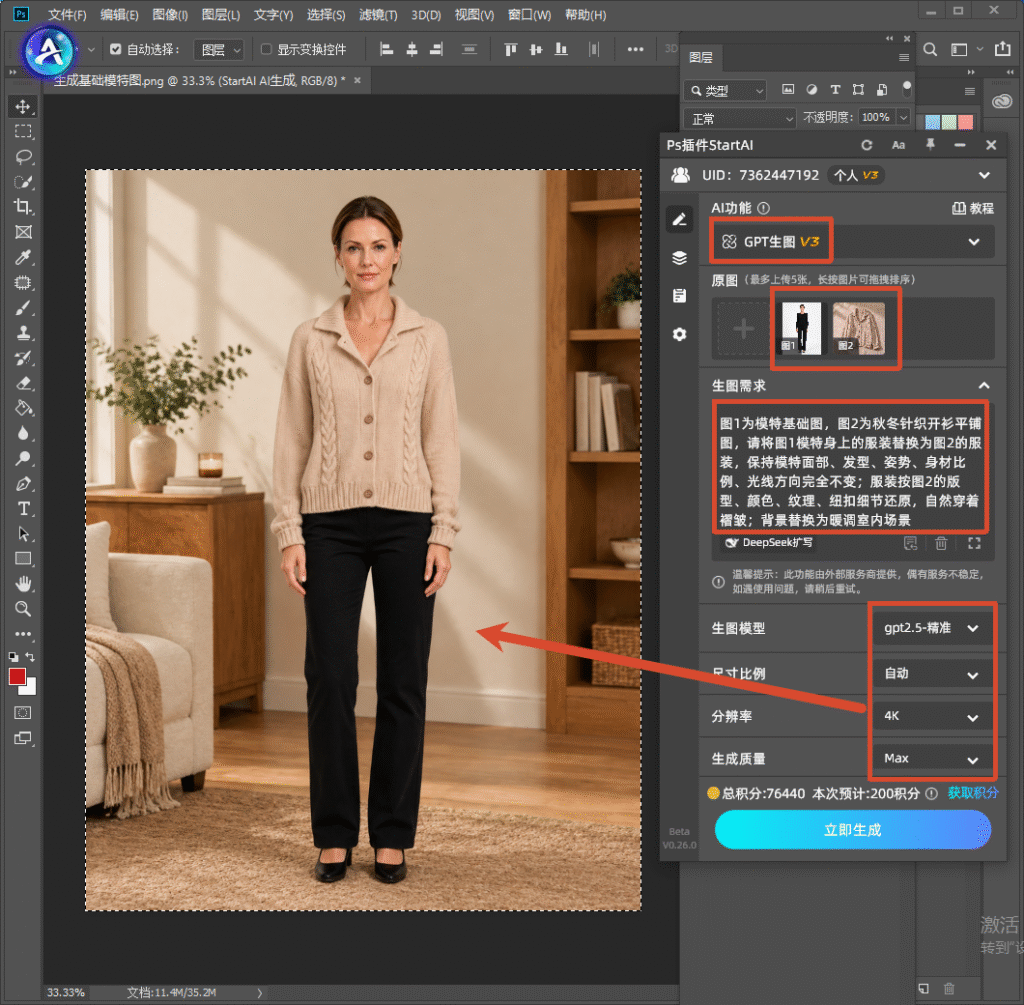The height and width of the screenshot is (1005, 1024).
Task: Select the Brush tool
Action: (23, 308)
